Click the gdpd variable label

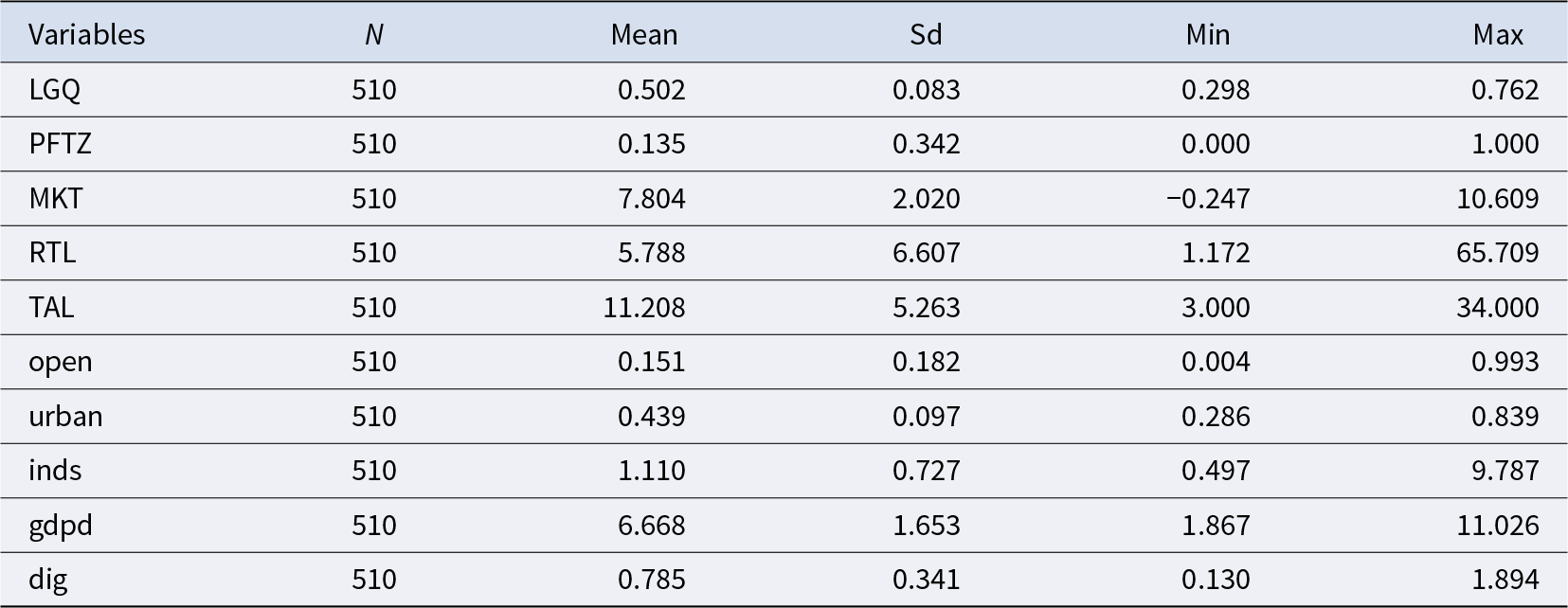(61, 526)
